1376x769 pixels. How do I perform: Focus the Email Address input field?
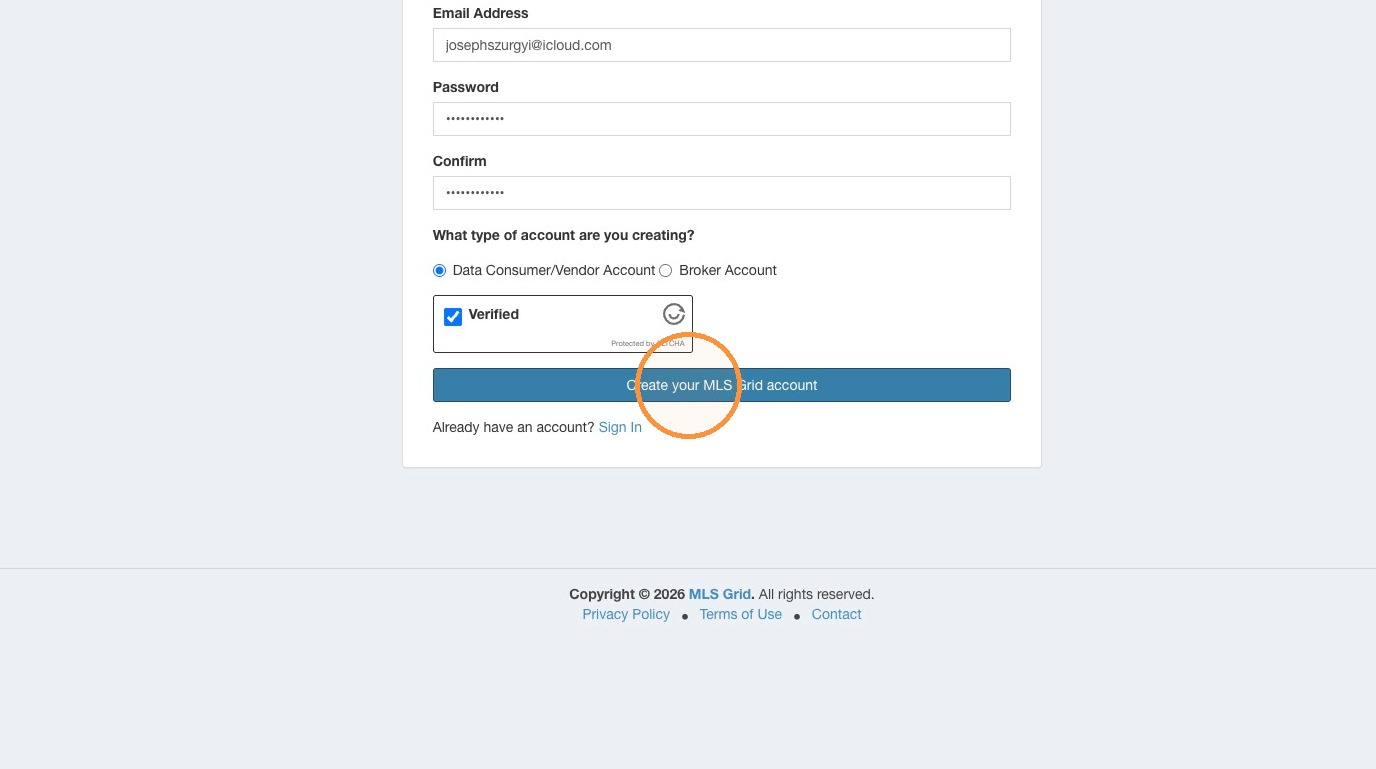(722, 45)
